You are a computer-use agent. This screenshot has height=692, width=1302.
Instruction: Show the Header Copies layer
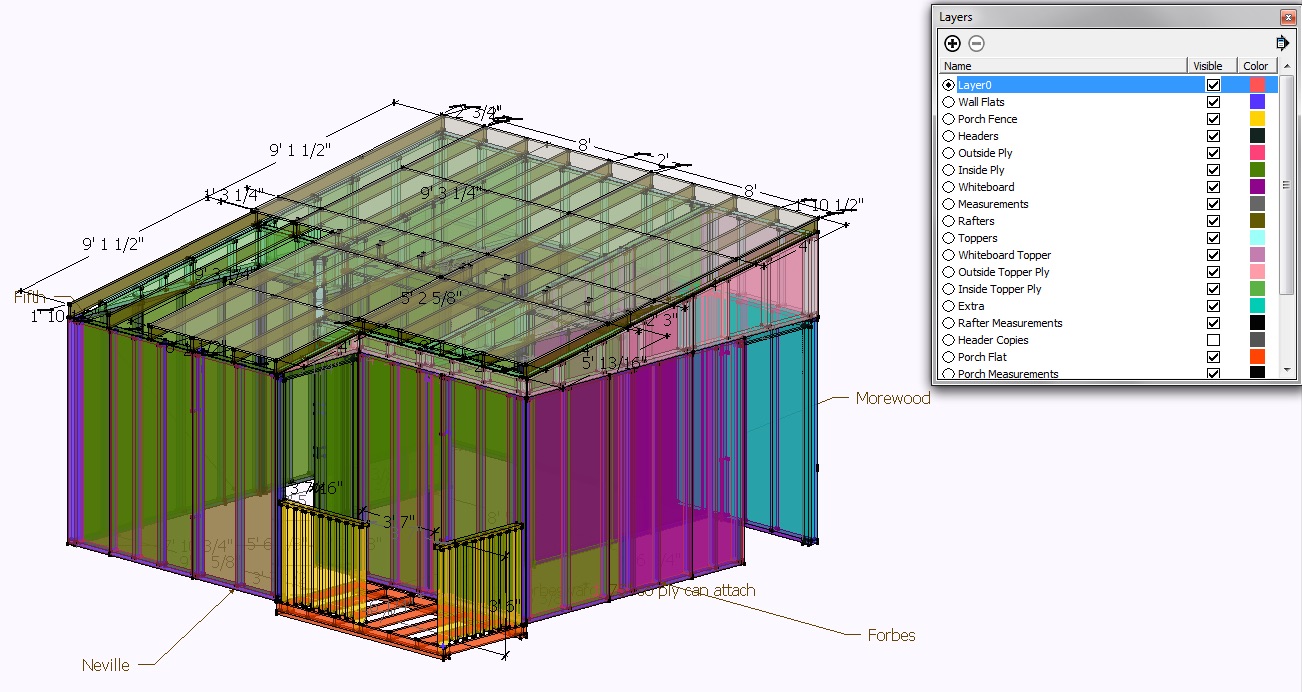click(x=1213, y=340)
